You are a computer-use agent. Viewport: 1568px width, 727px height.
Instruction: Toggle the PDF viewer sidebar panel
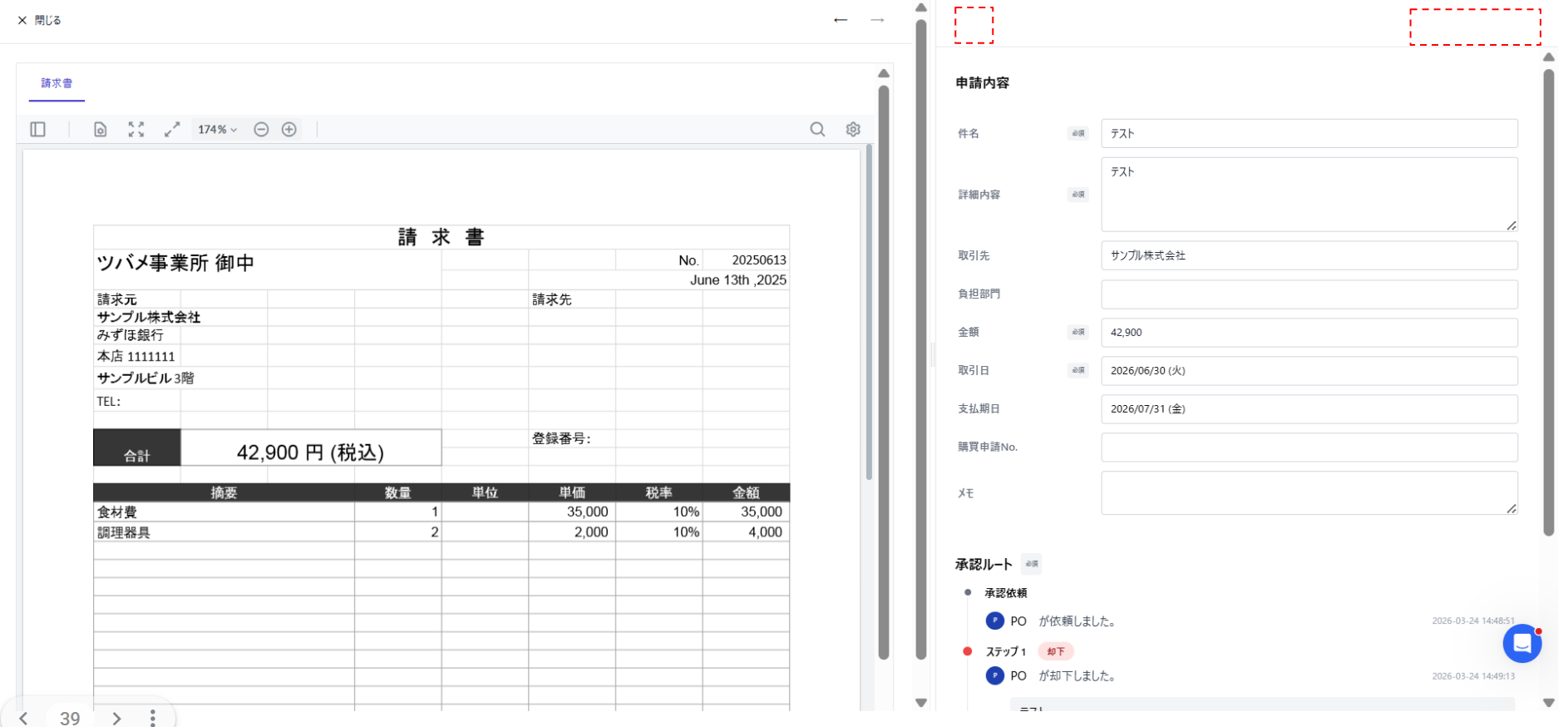click(x=37, y=129)
